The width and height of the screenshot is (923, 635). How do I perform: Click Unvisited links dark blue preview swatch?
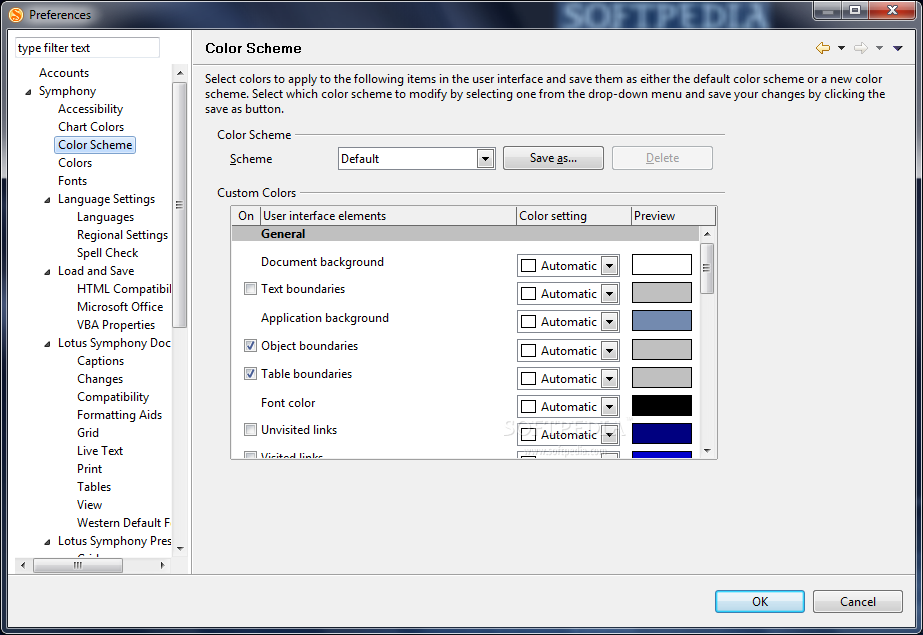click(662, 434)
